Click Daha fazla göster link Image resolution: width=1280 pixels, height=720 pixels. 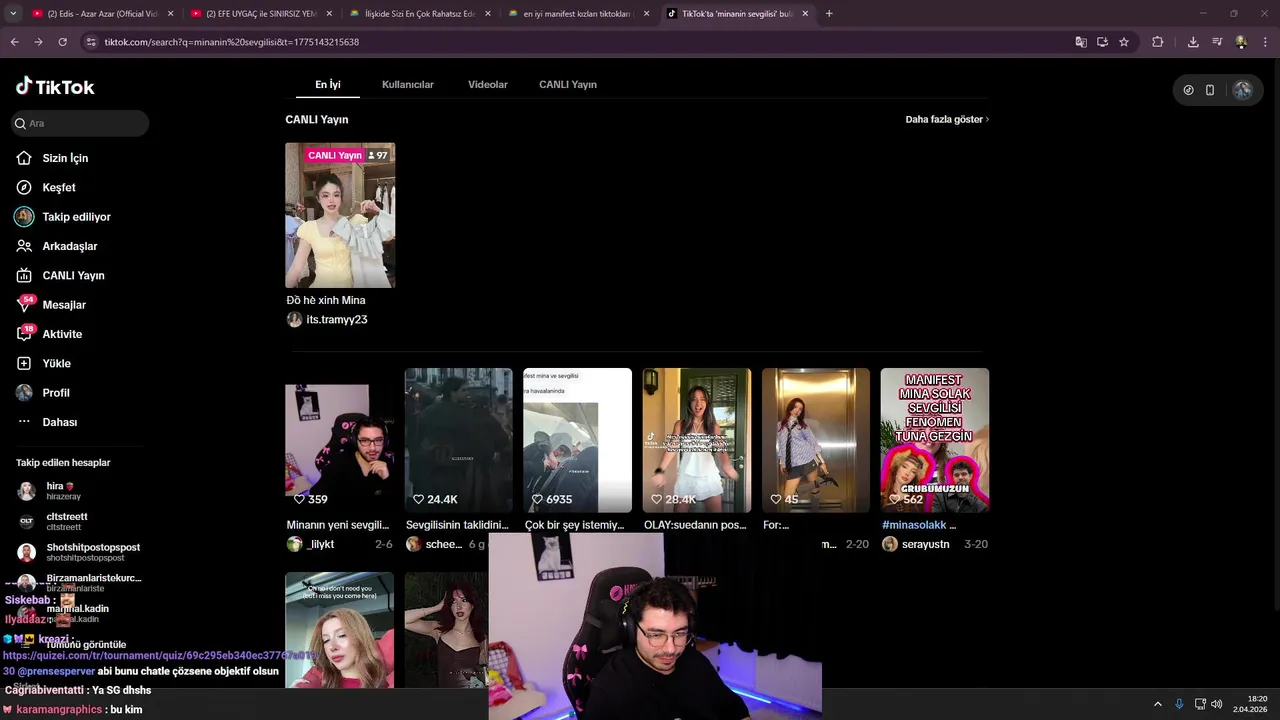pyautogui.click(x=947, y=119)
